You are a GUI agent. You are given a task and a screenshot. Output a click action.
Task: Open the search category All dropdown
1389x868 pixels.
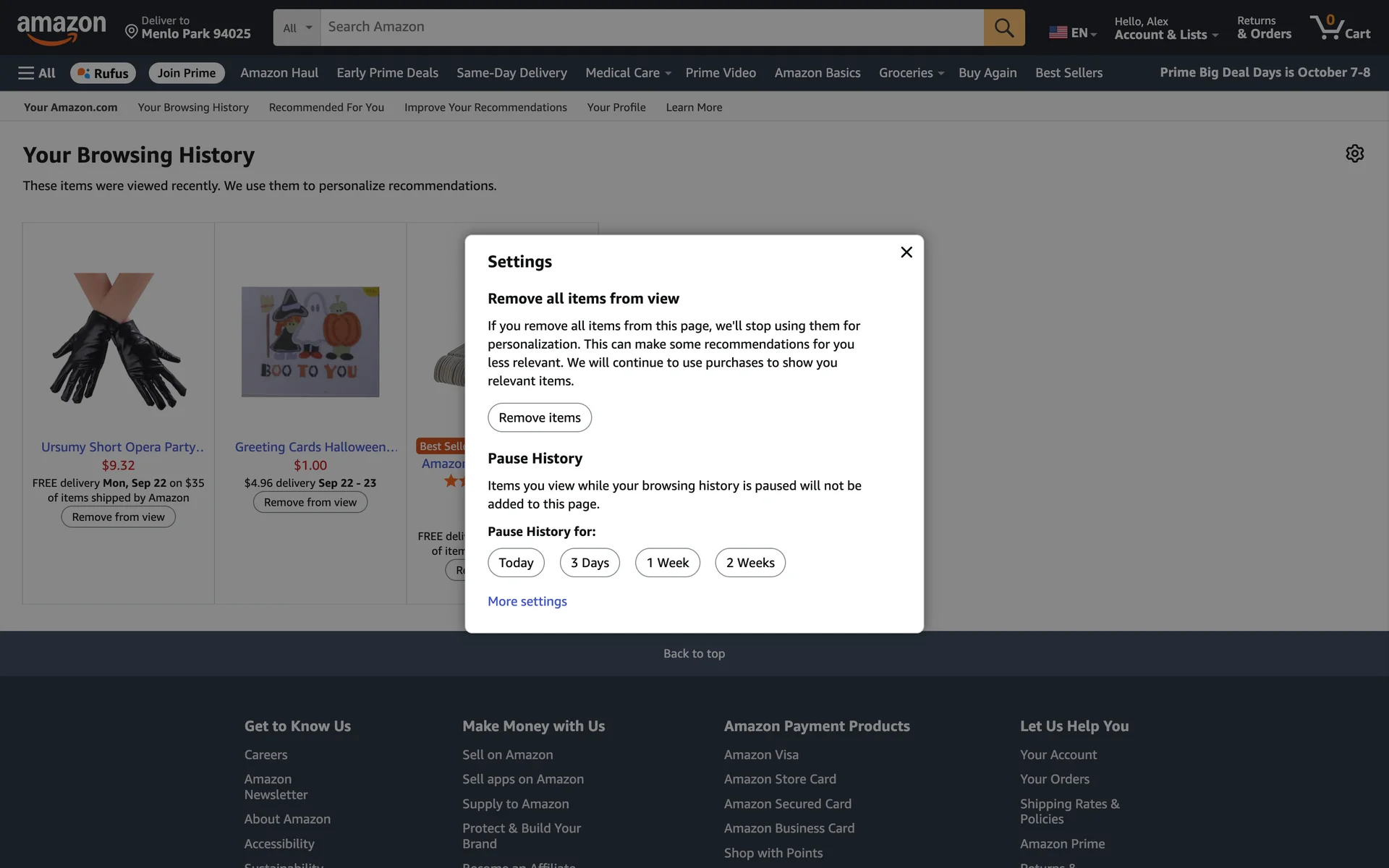point(297,27)
